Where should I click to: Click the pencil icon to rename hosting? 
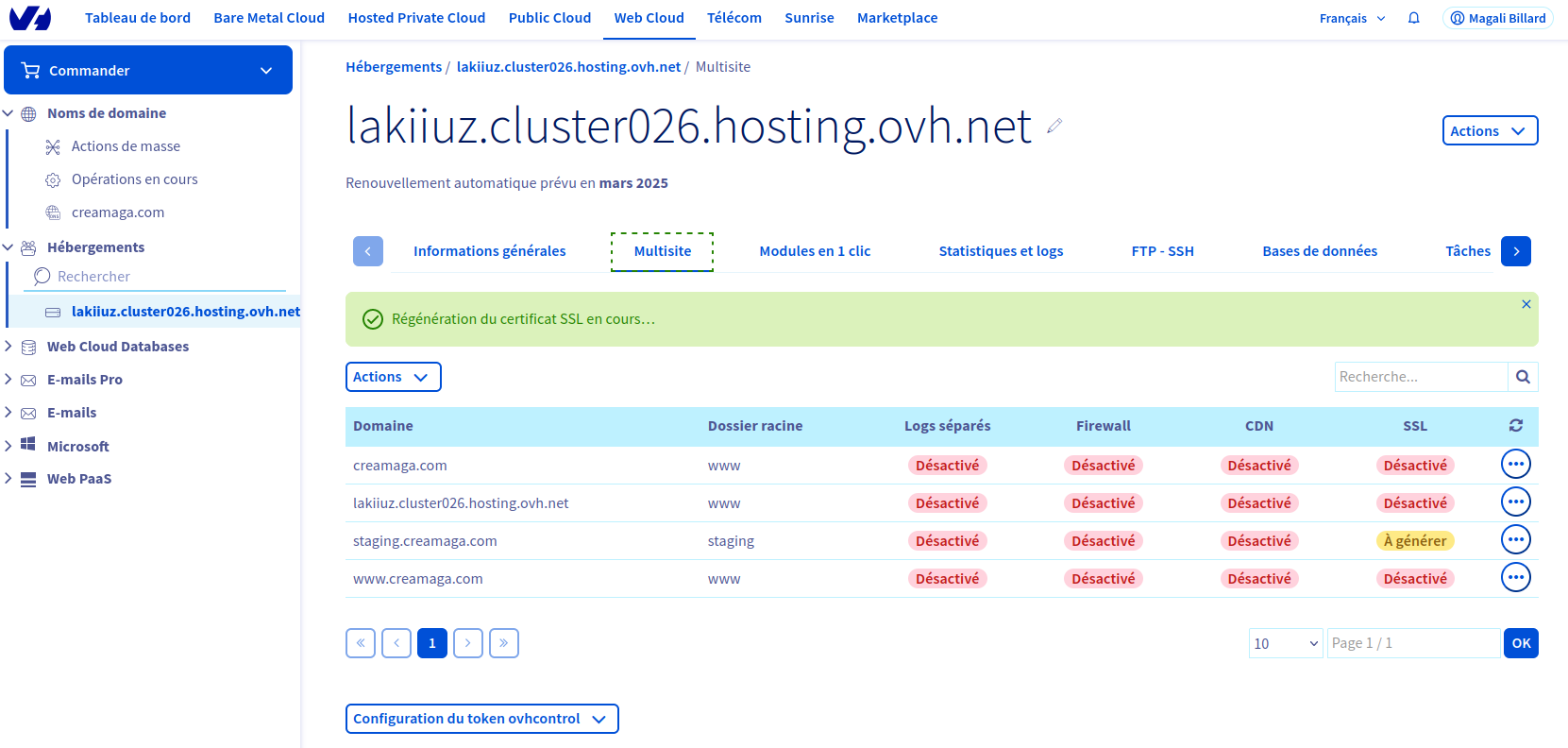click(x=1054, y=126)
